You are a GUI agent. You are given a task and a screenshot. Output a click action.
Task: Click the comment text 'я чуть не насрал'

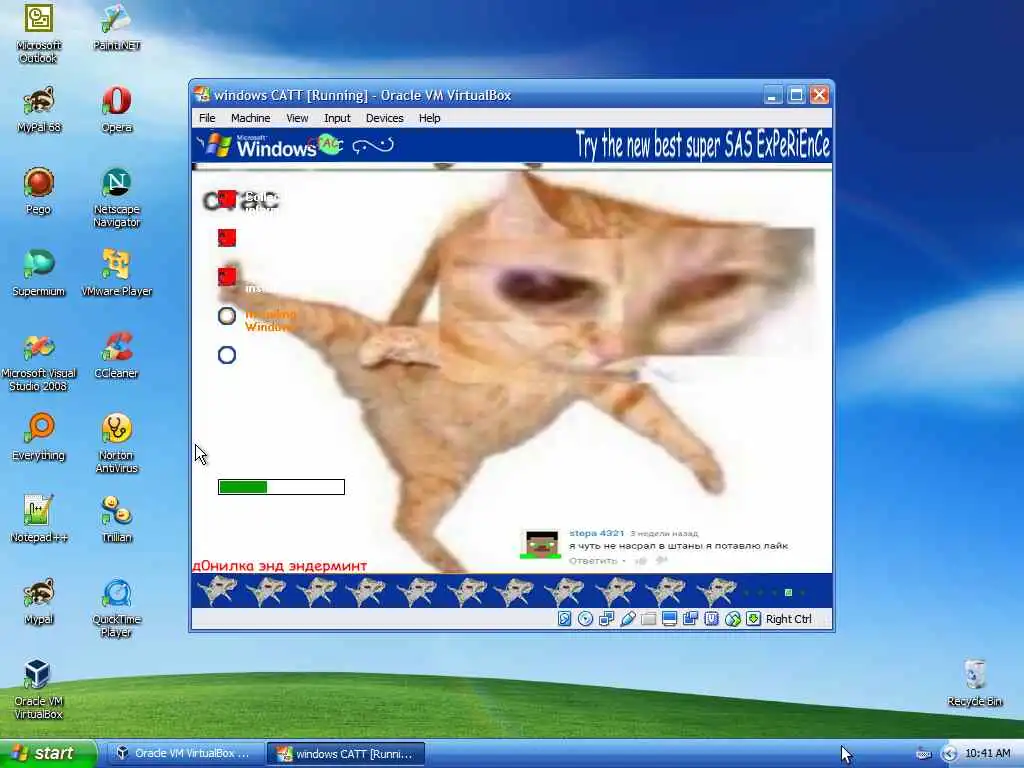(678, 546)
